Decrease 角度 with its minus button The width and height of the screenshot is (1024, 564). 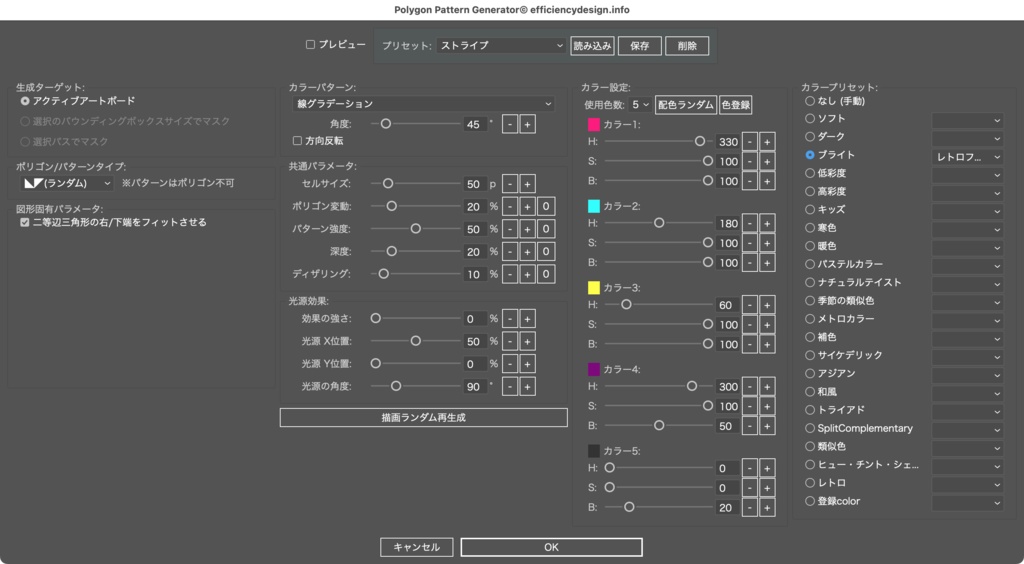pos(510,124)
